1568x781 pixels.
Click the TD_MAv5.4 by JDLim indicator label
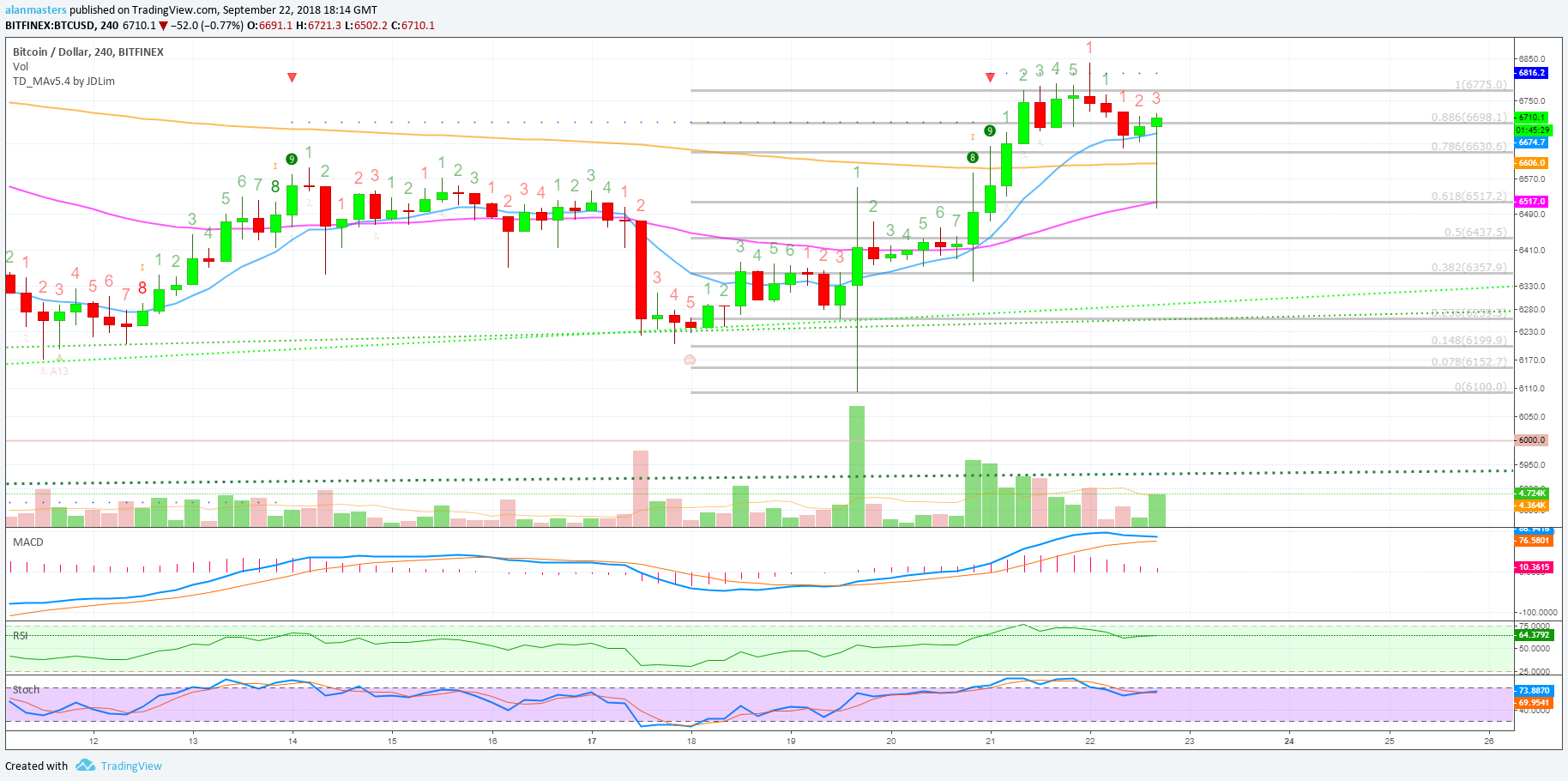coord(63,82)
